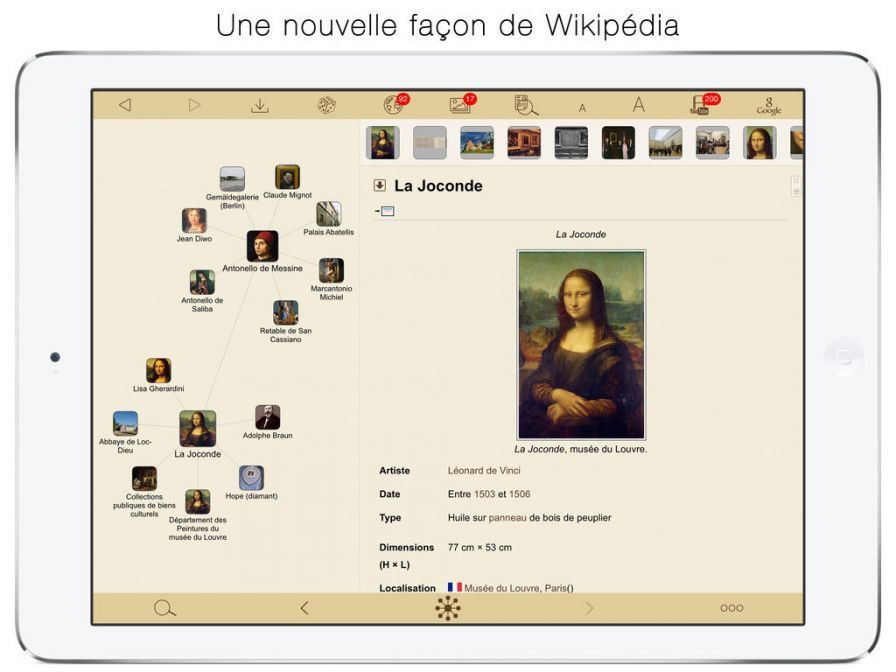Tap the search magnifier in bottom bar
Image resolution: width=896 pixels, height=672 pixels.
[x=165, y=608]
